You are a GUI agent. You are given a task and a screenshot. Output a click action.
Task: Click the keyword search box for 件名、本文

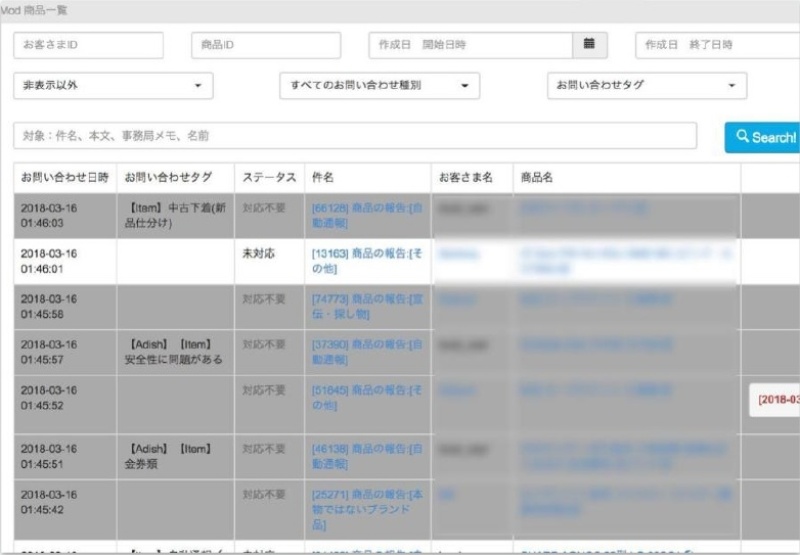[x=355, y=136]
